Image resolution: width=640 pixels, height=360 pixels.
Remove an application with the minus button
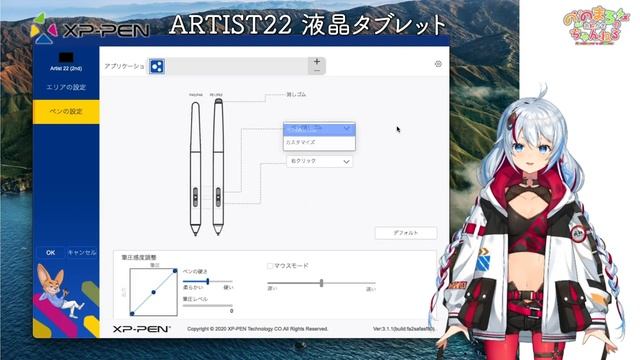[x=317, y=71]
